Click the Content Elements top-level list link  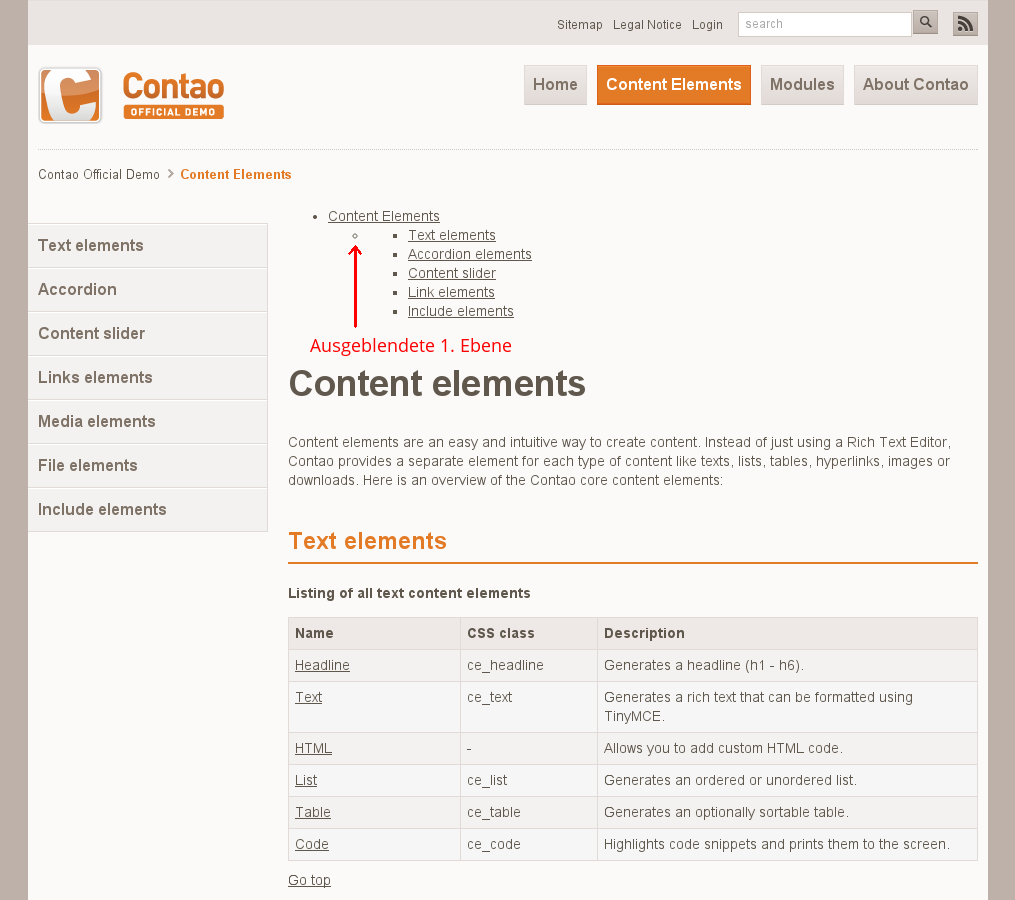tap(384, 216)
